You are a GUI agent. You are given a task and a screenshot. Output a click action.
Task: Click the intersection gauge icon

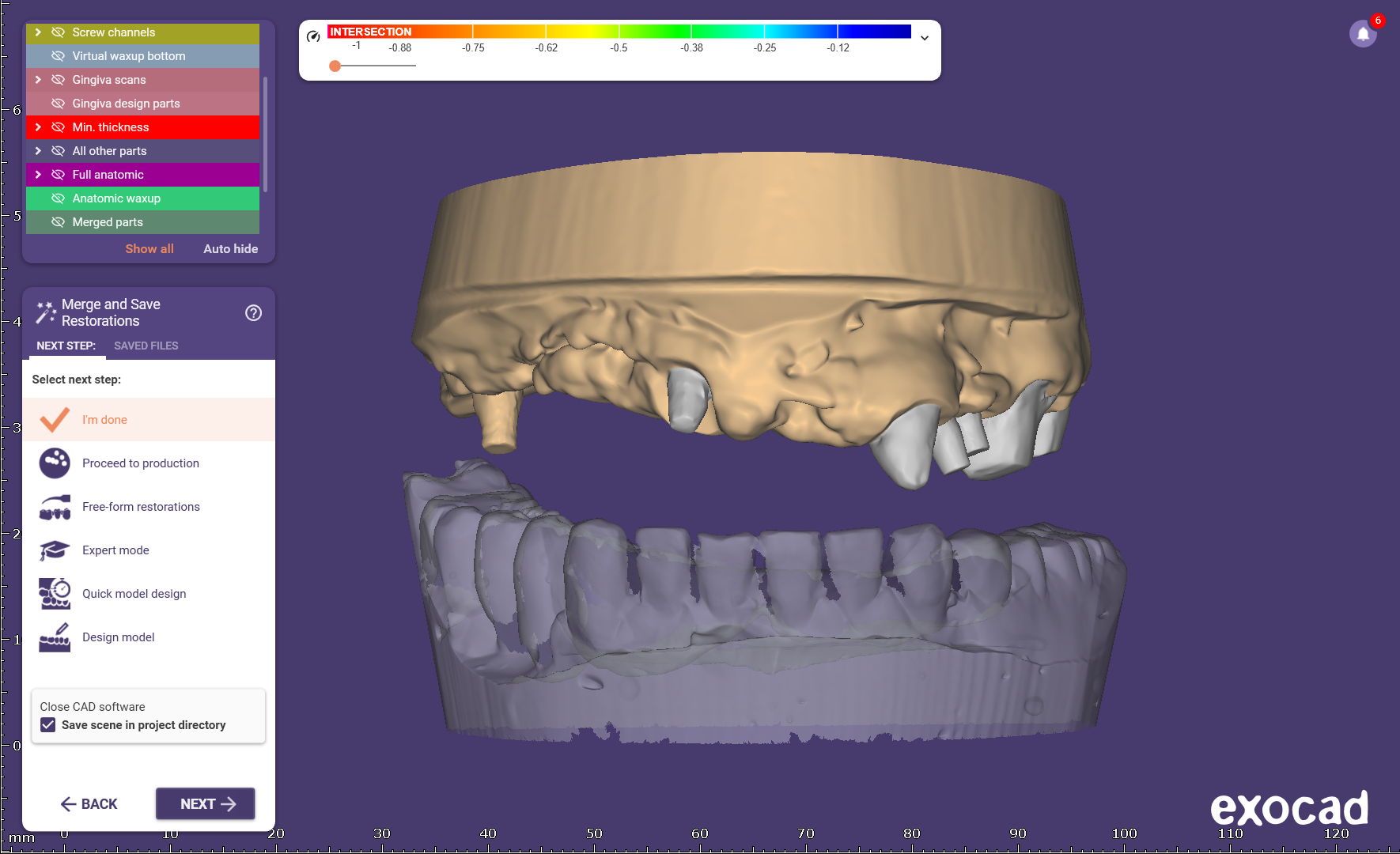click(x=313, y=36)
